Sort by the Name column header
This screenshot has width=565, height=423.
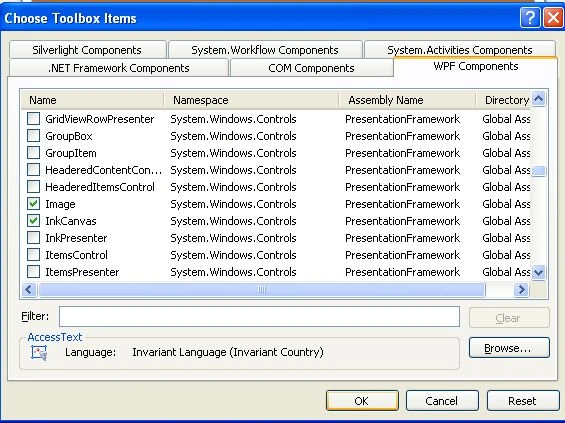pos(92,100)
